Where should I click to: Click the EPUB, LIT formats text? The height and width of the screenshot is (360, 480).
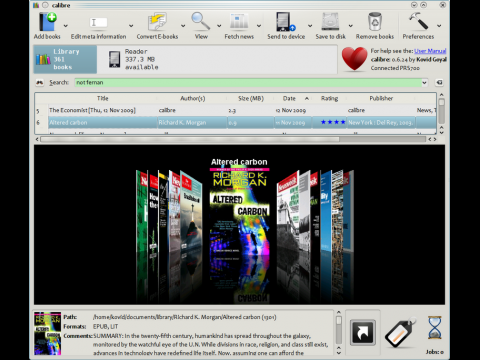pyautogui.click(x=105, y=326)
